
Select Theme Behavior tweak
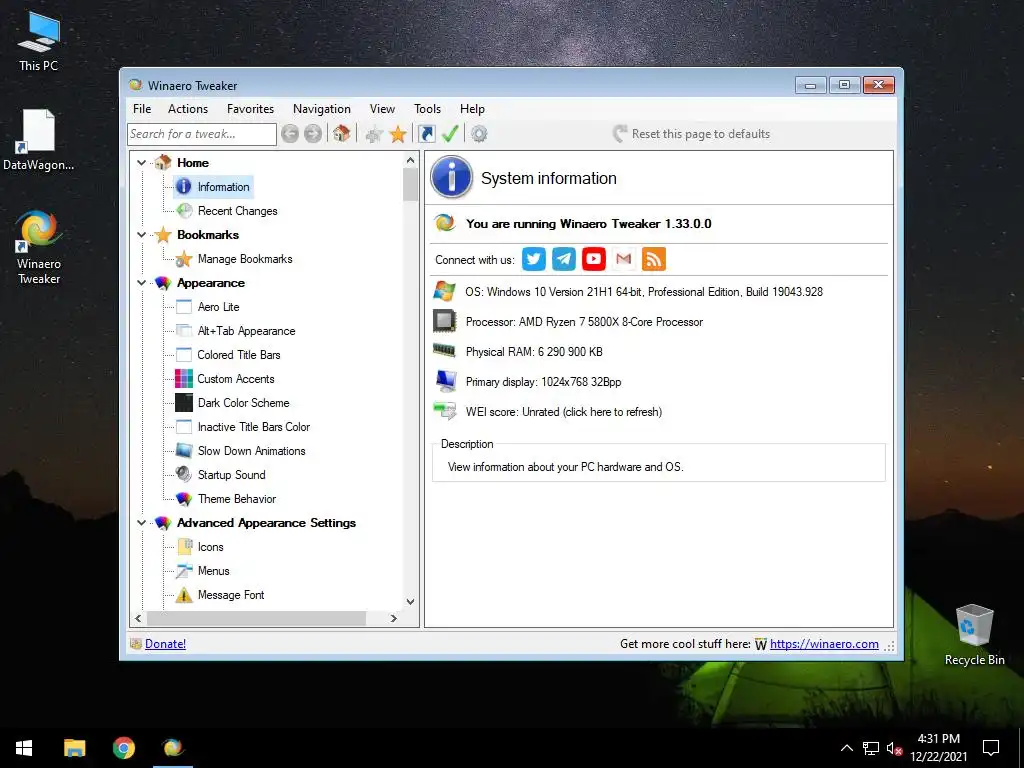click(x=236, y=499)
